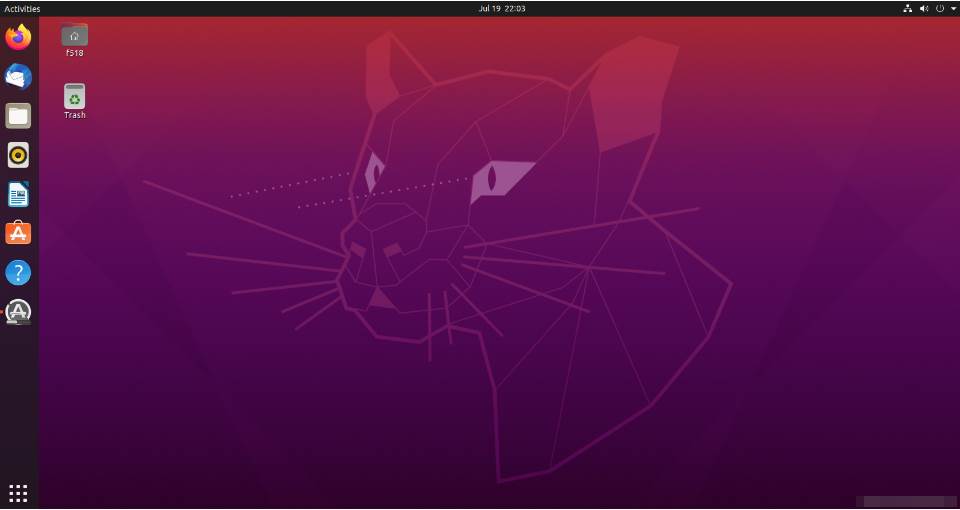Viewport: 960px width, 510px height.
Task: Show Applications grid
Action: pyautogui.click(x=18, y=493)
